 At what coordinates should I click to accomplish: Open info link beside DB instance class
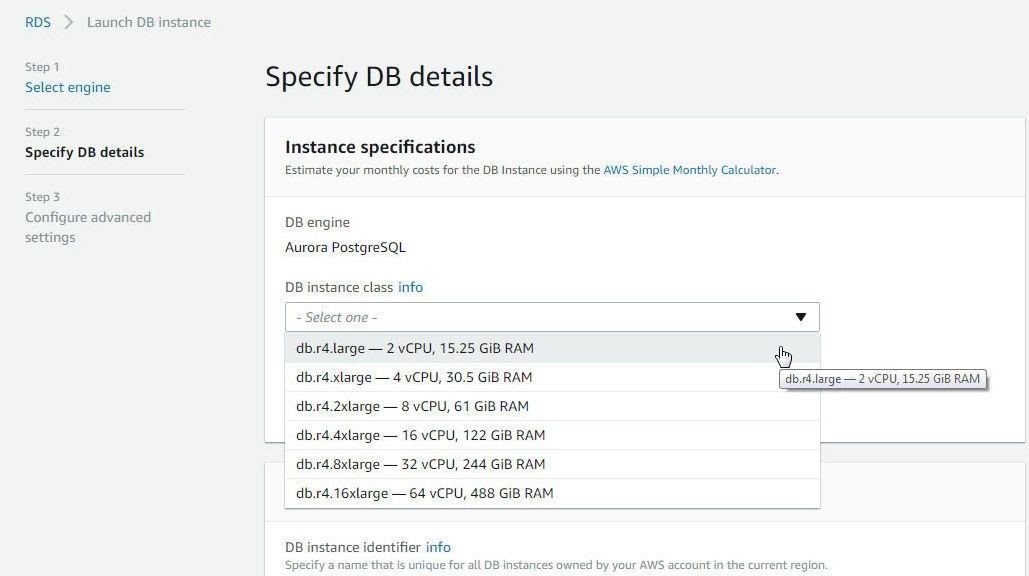point(410,287)
